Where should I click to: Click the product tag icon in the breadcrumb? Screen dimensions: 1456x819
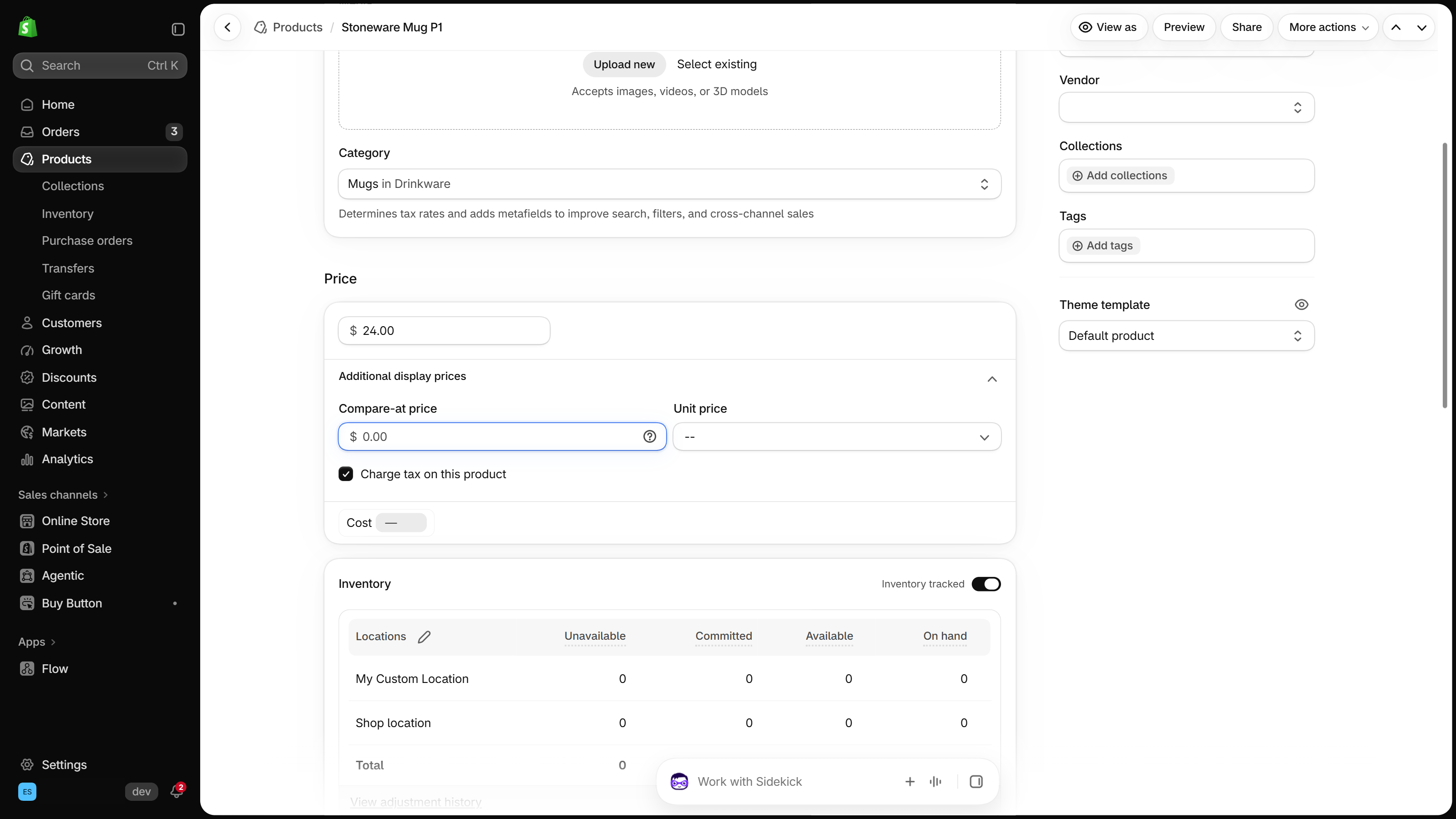(x=261, y=27)
